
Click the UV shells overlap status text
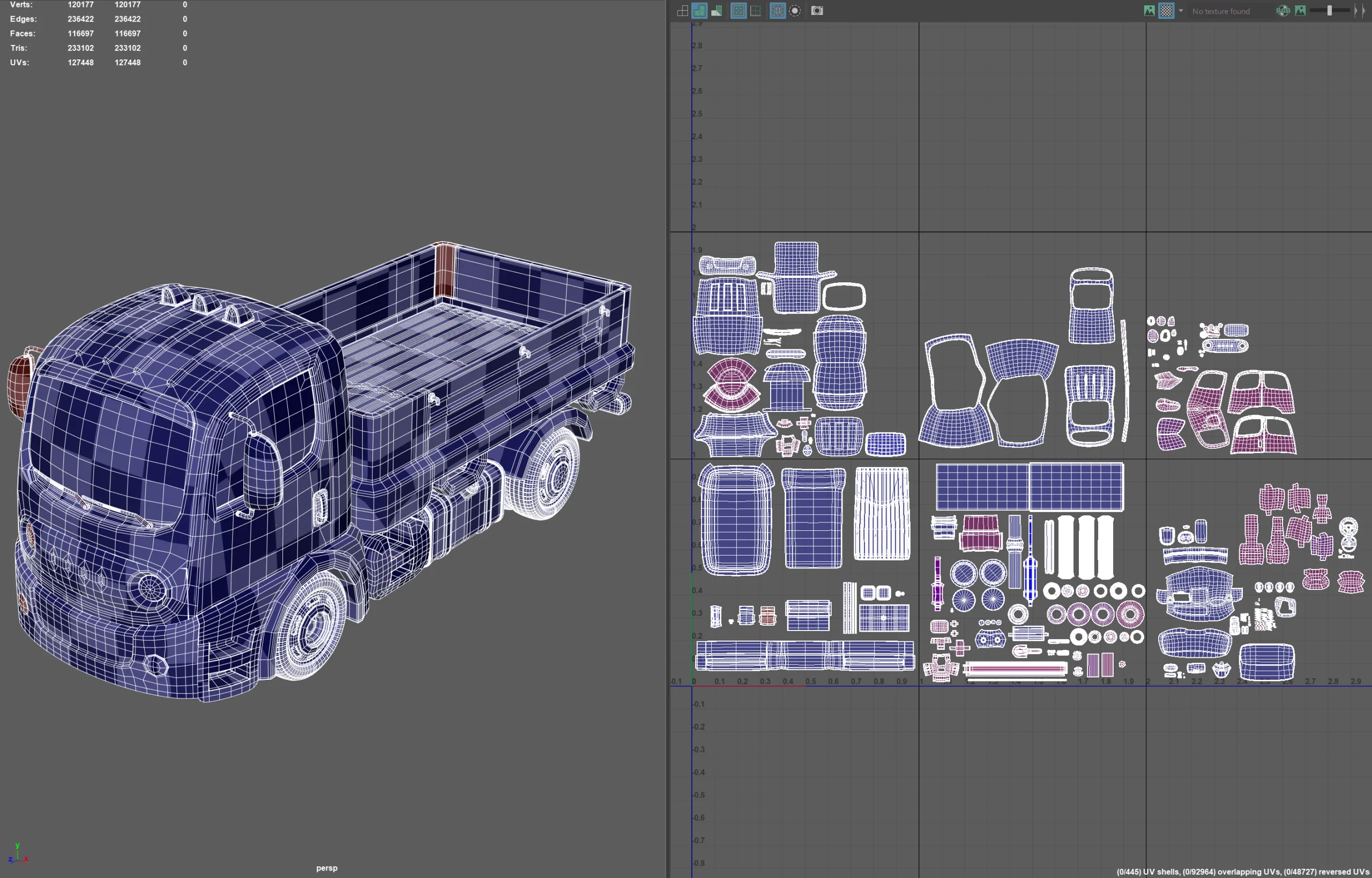1244,872
